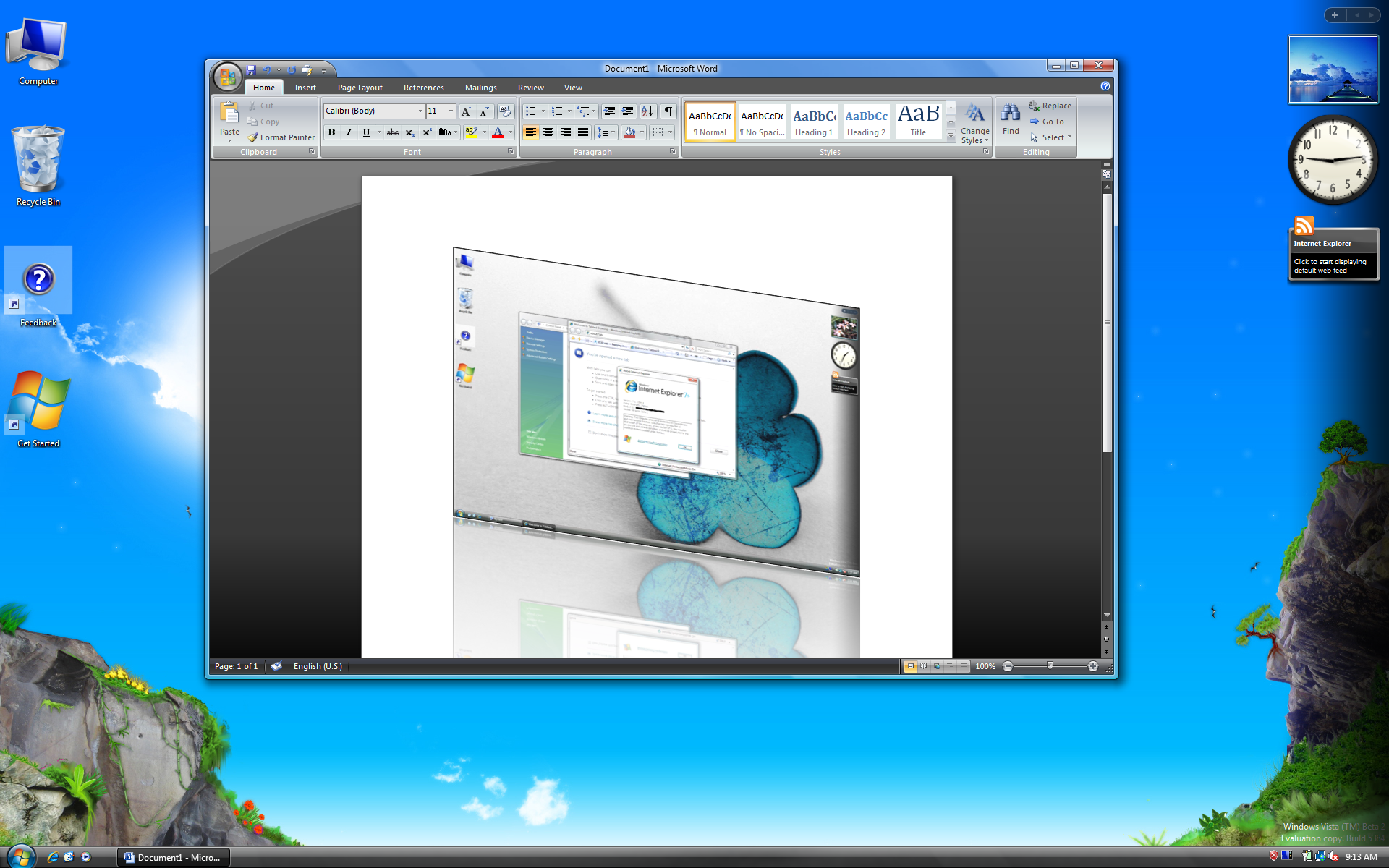Open borders dropdown arrow

coord(670,132)
